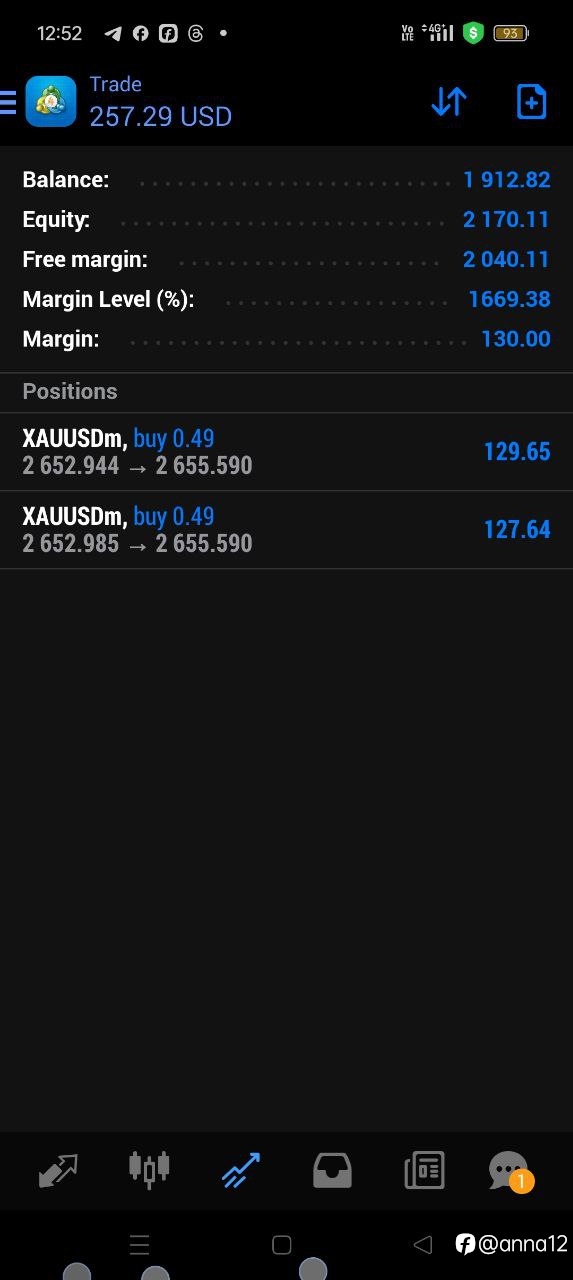
Task: Select second XAUUSDm buy position at 2 652.985
Action: 286,530
